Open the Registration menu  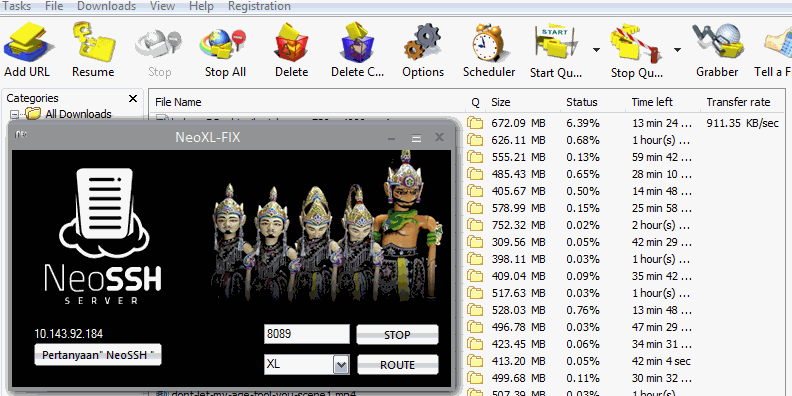click(259, 6)
